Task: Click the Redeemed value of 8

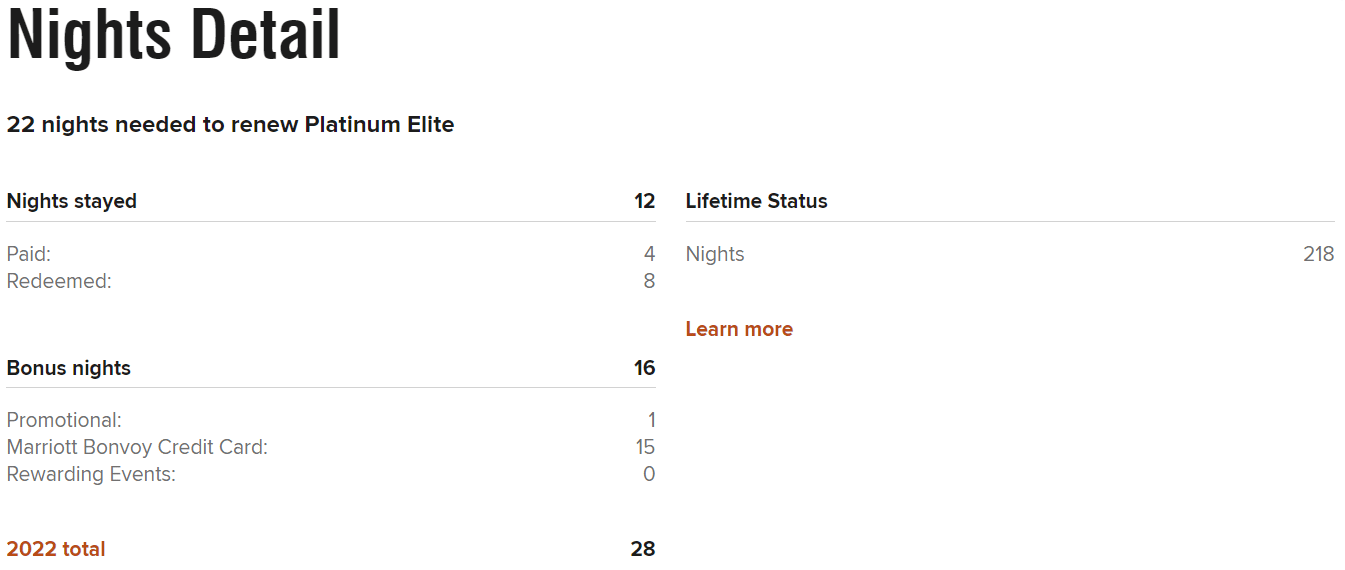Action: point(649,281)
